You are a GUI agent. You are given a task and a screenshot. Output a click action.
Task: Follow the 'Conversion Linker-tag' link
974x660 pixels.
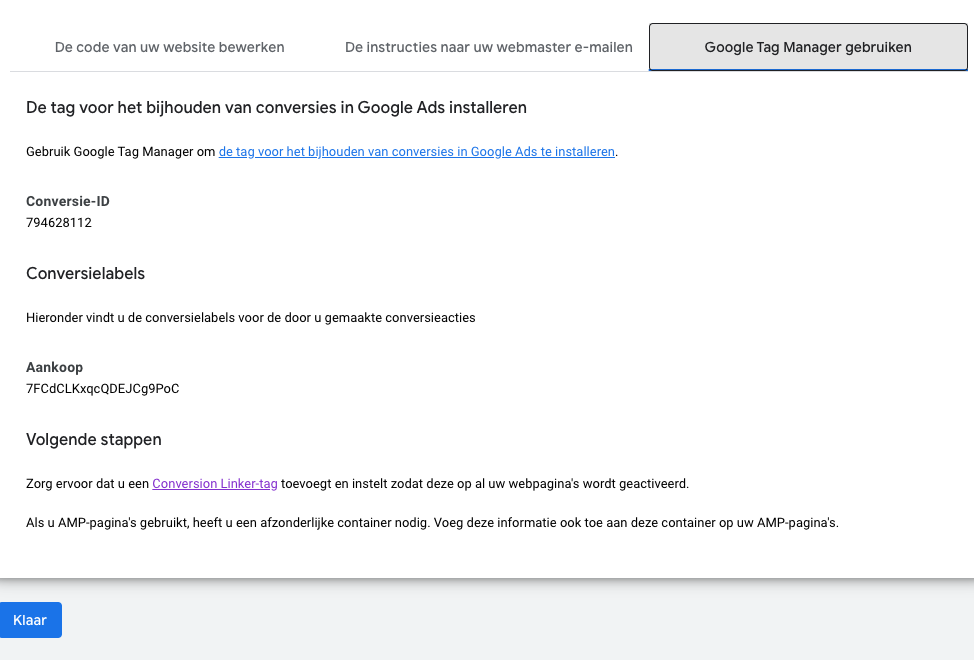(214, 484)
